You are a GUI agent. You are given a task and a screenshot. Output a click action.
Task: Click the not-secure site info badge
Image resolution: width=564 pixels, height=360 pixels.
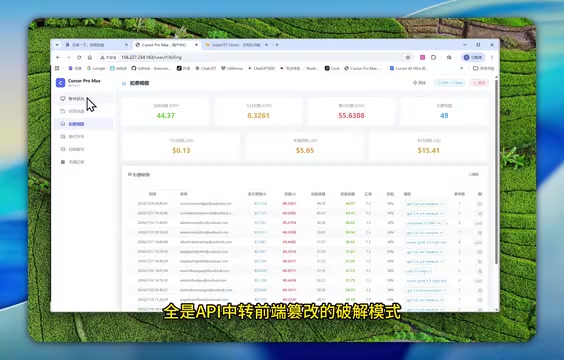tap(109, 57)
